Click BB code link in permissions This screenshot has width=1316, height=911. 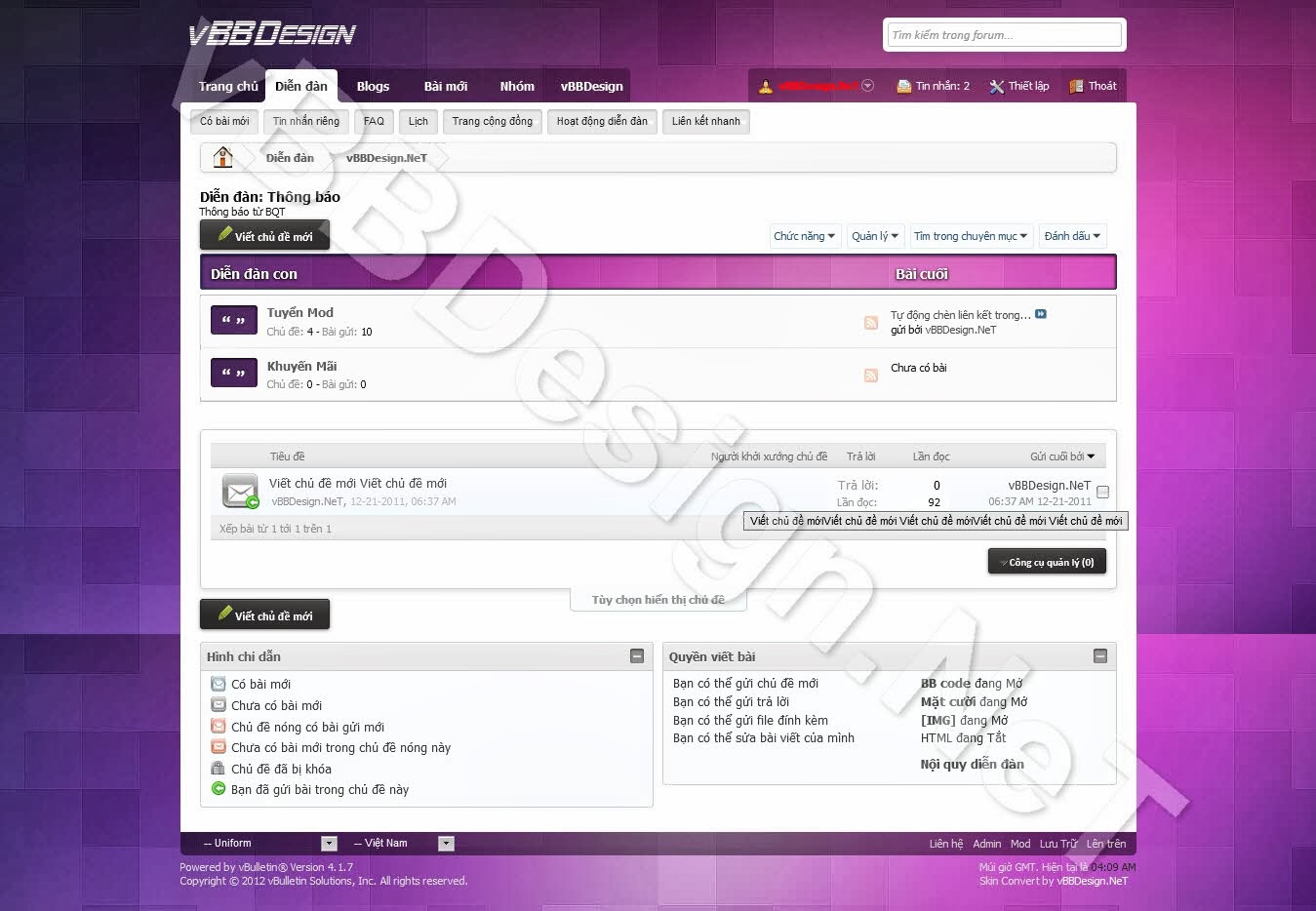tap(945, 683)
